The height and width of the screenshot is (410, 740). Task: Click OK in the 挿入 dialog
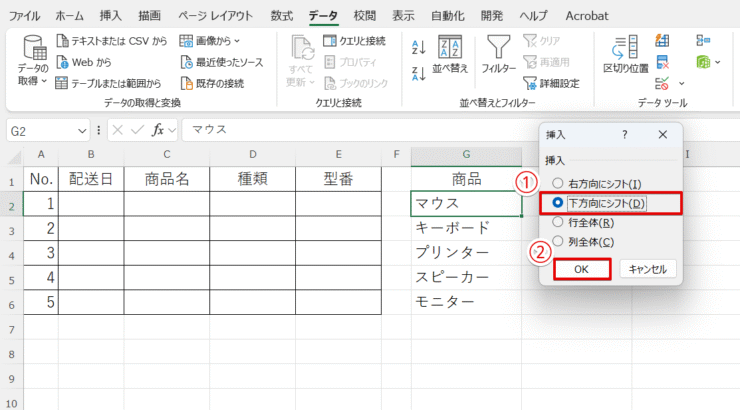[x=581, y=269]
